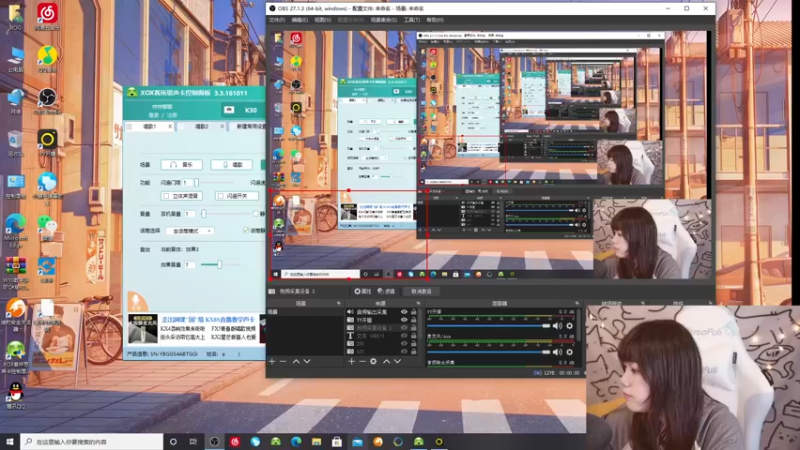
Task: Open the Help menu in OBS
Action: click(x=435, y=20)
